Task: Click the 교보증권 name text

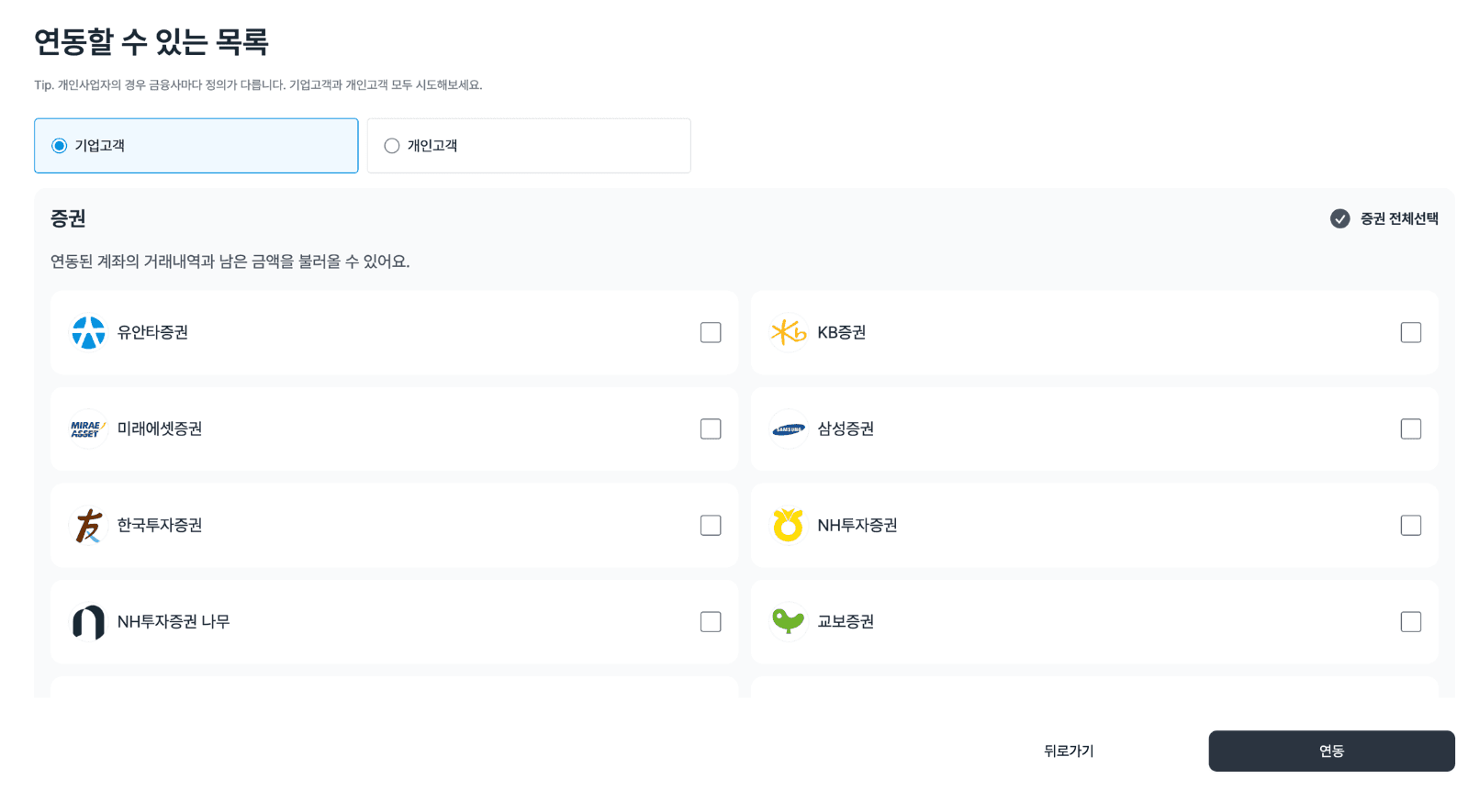Action: pyautogui.click(x=846, y=621)
